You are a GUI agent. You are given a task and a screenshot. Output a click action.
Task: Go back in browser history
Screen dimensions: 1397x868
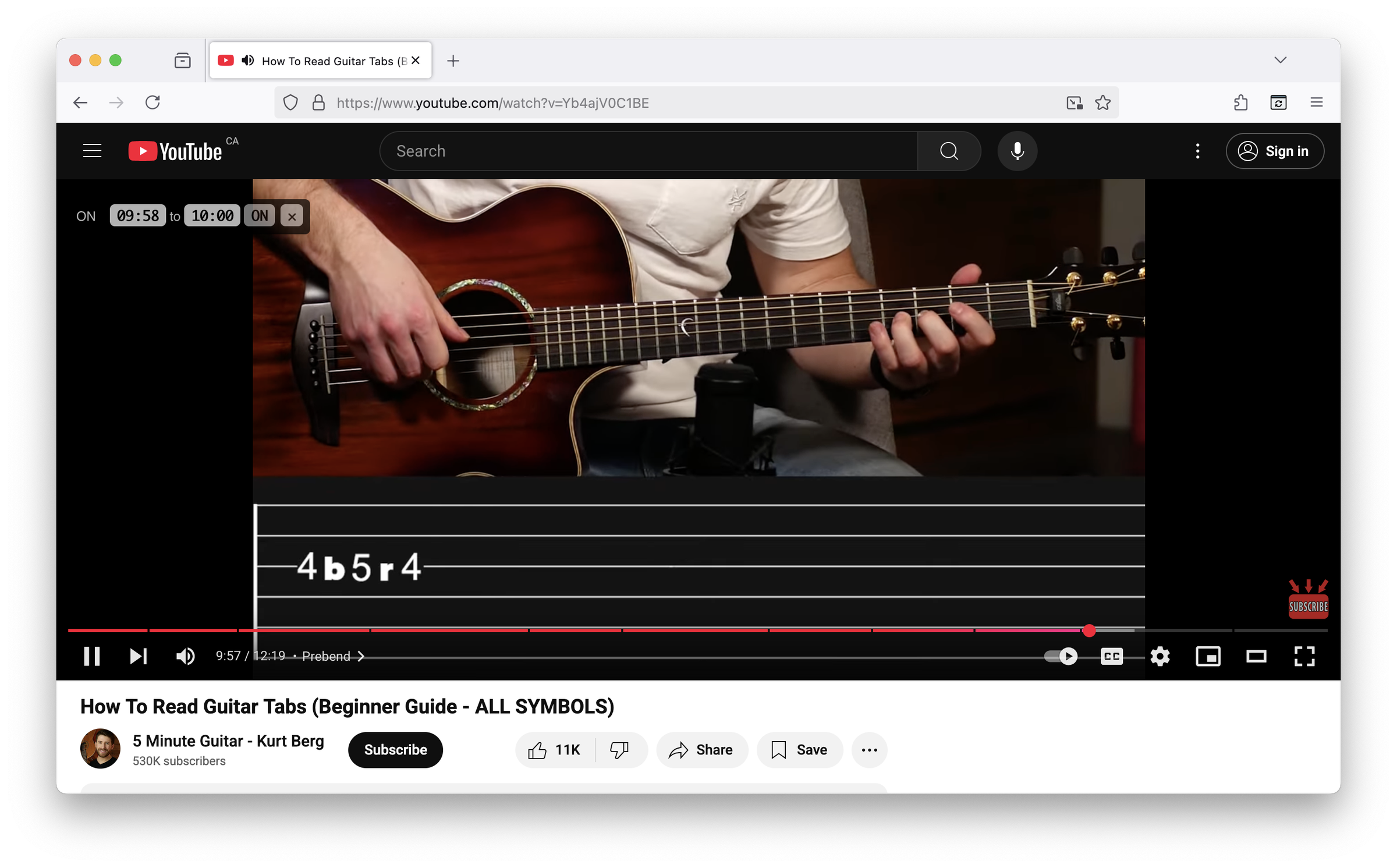tap(80, 103)
